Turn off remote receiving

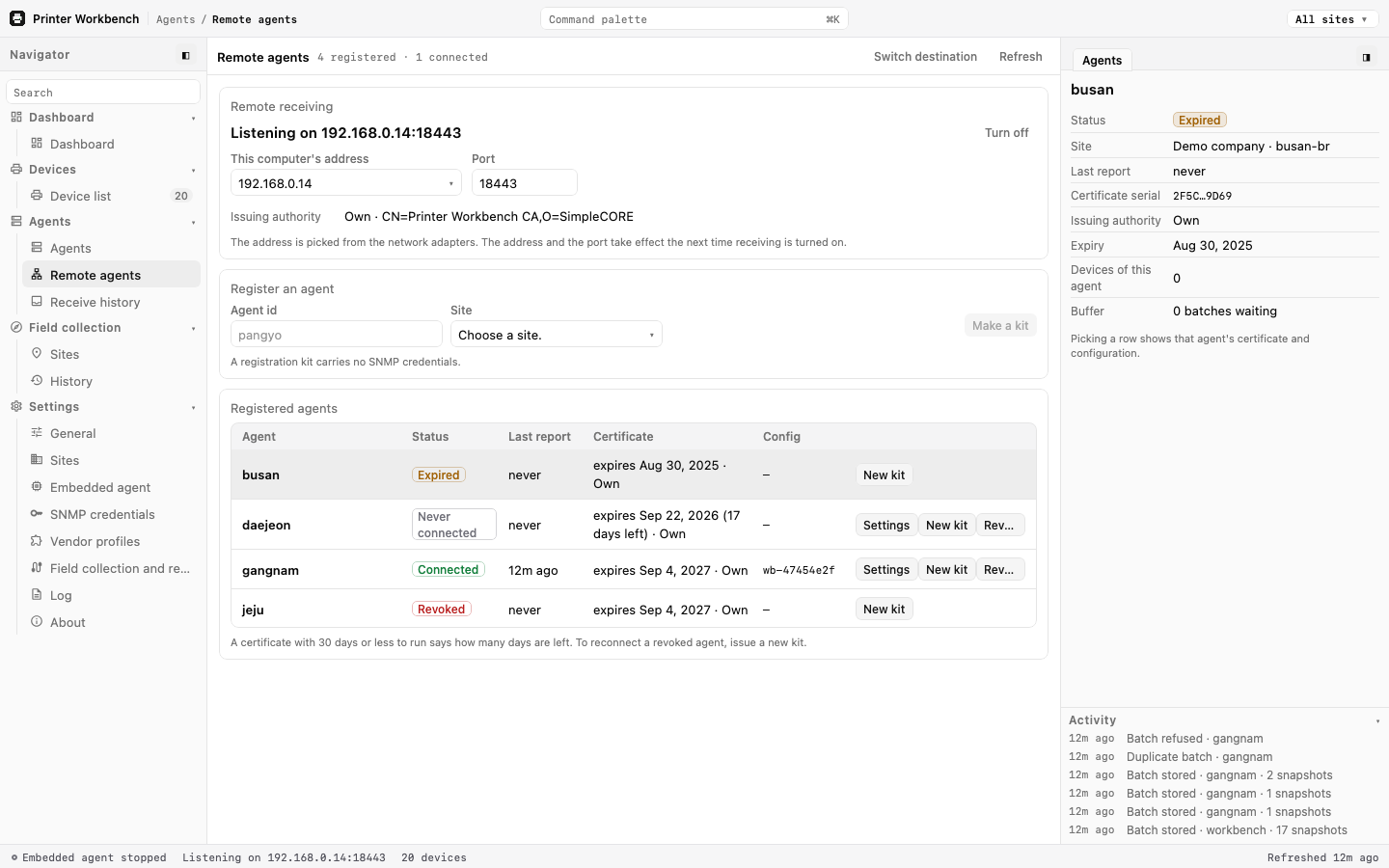[x=1006, y=133]
